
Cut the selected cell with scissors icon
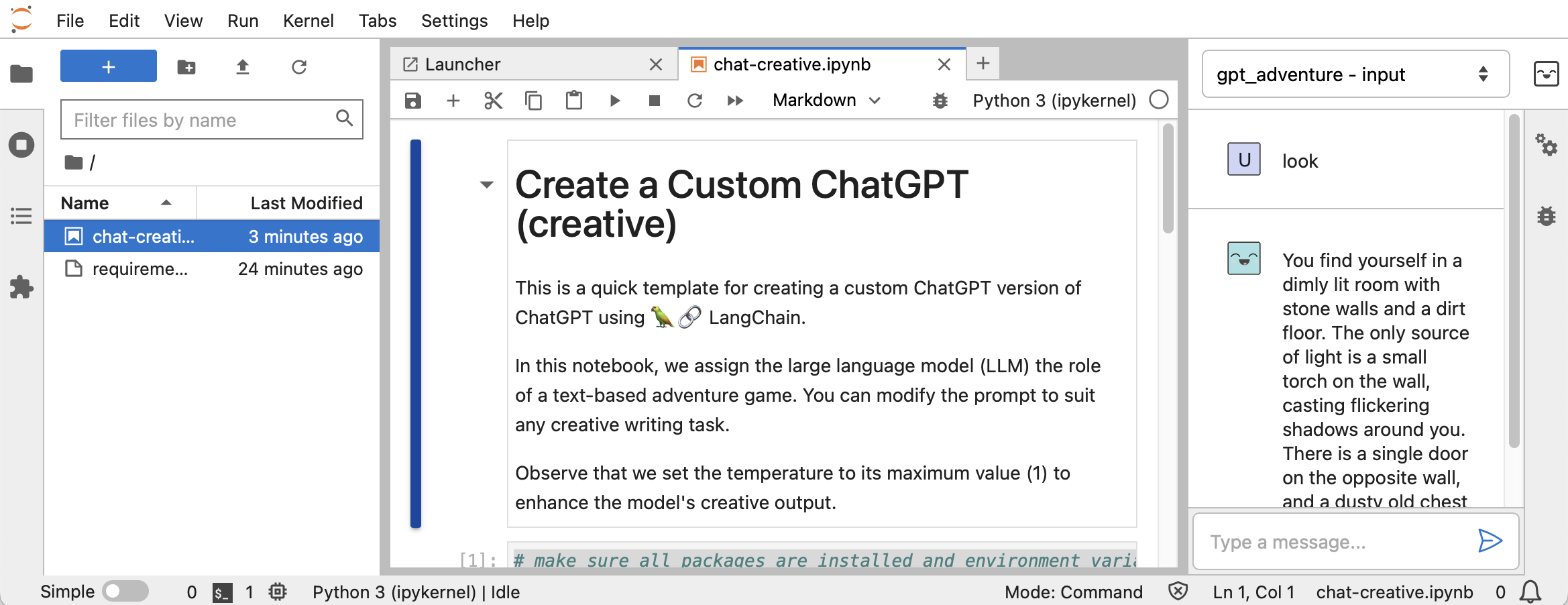pyautogui.click(x=493, y=101)
